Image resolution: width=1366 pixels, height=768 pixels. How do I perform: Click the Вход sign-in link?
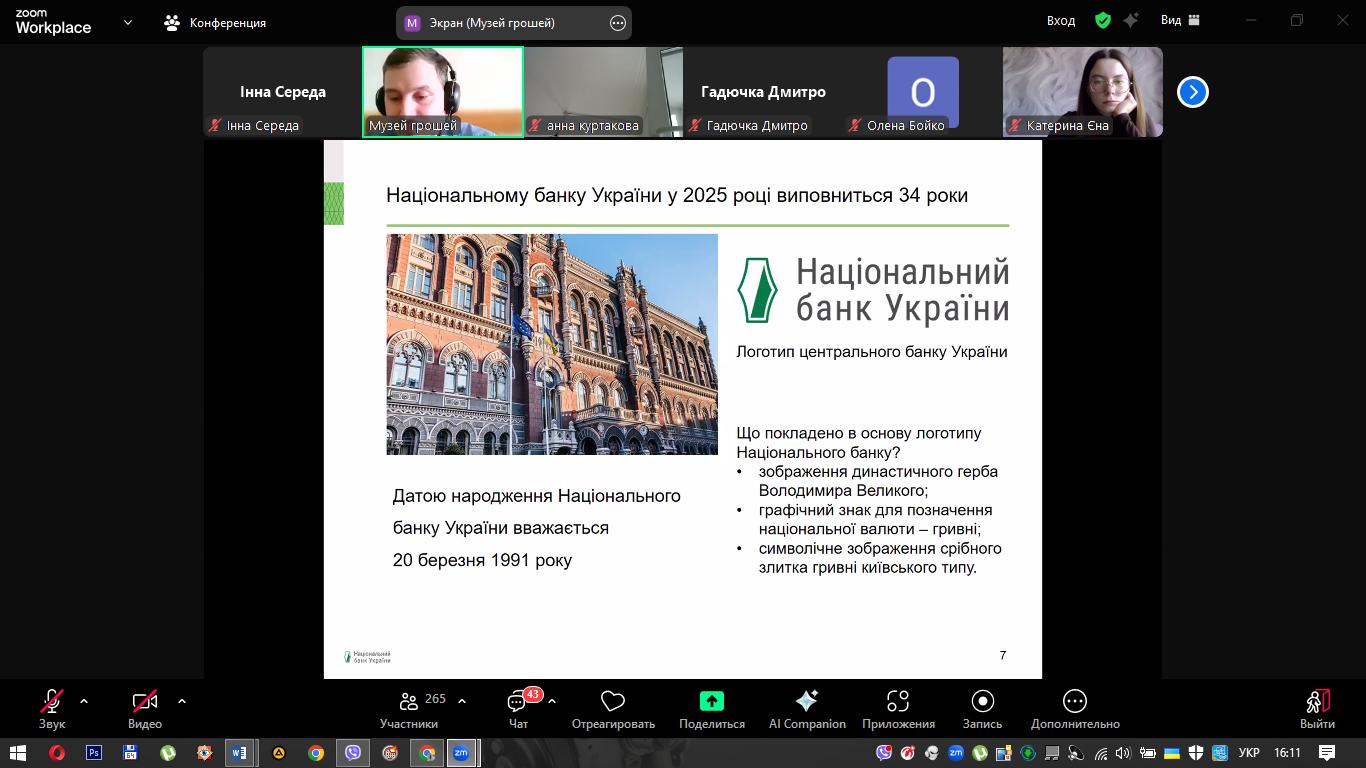[x=1061, y=20]
